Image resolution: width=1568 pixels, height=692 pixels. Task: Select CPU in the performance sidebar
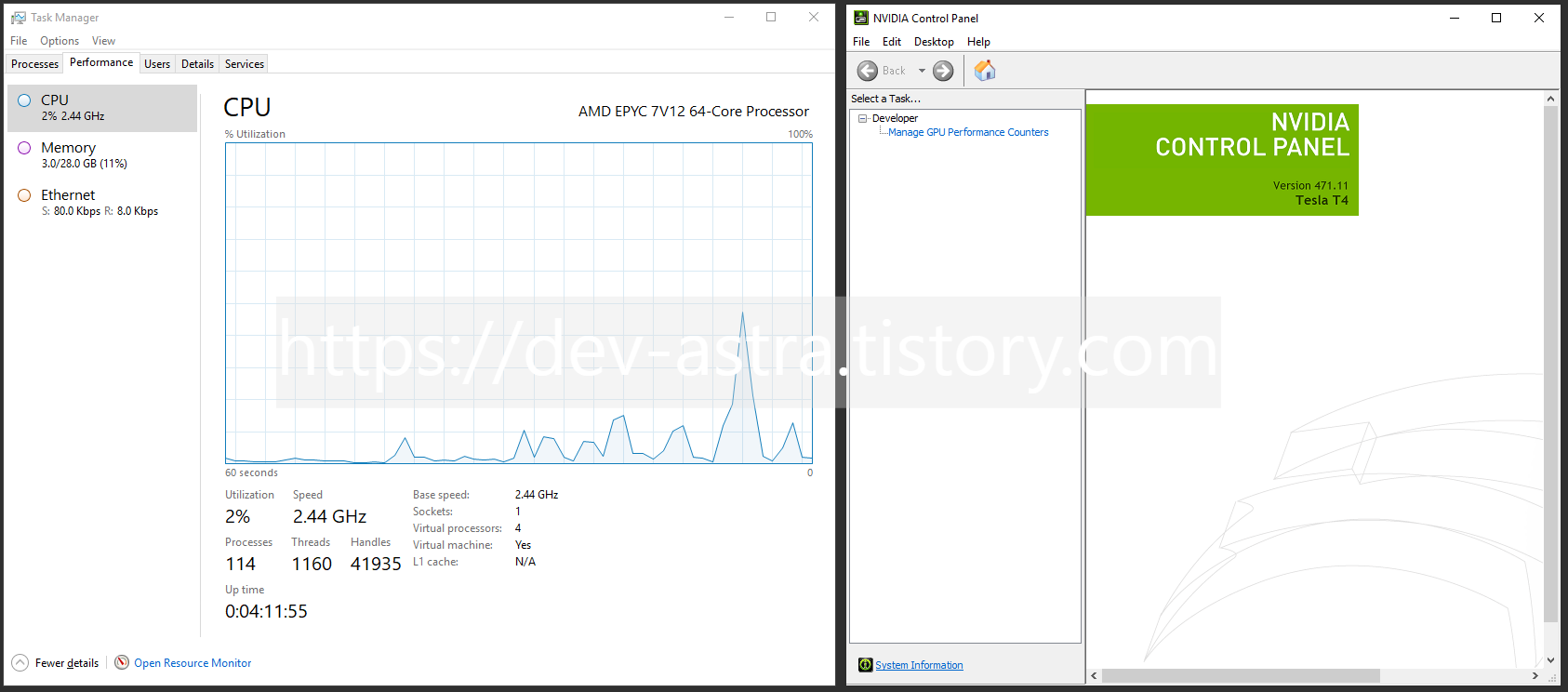[102, 108]
